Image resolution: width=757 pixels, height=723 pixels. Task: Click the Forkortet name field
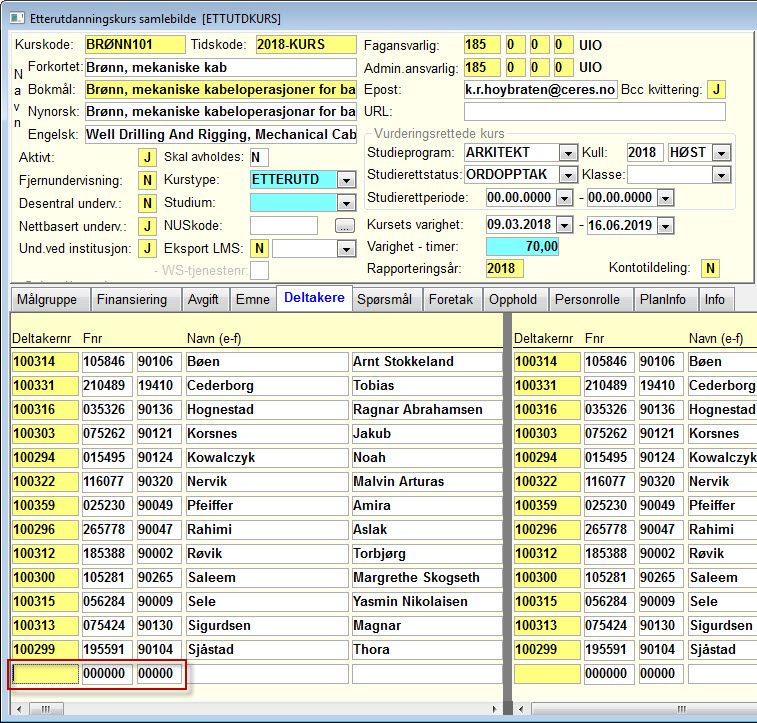point(221,68)
